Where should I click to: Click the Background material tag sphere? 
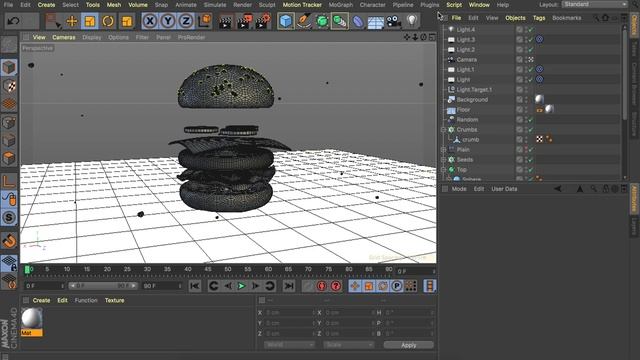pos(539,99)
